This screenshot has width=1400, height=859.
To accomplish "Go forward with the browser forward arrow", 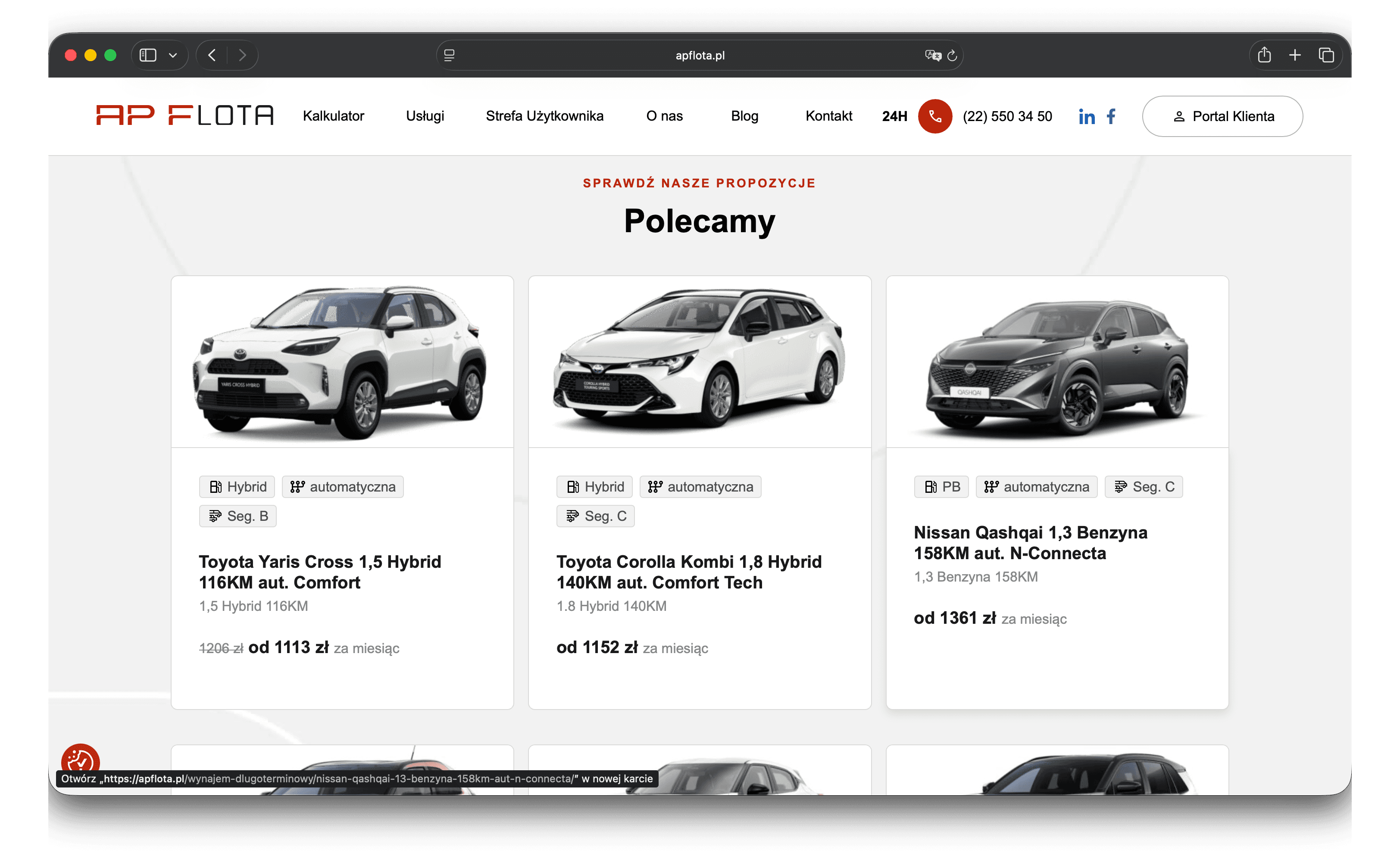I will click(242, 55).
